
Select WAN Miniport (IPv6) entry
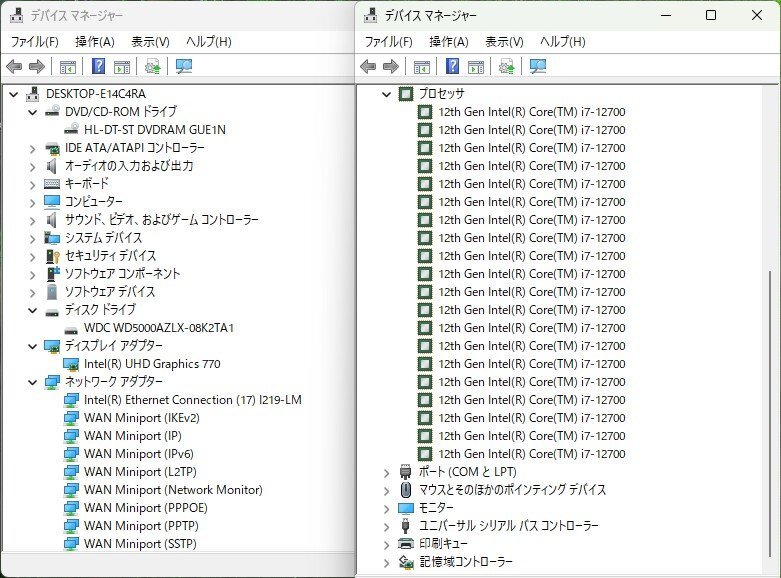[x=138, y=454]
